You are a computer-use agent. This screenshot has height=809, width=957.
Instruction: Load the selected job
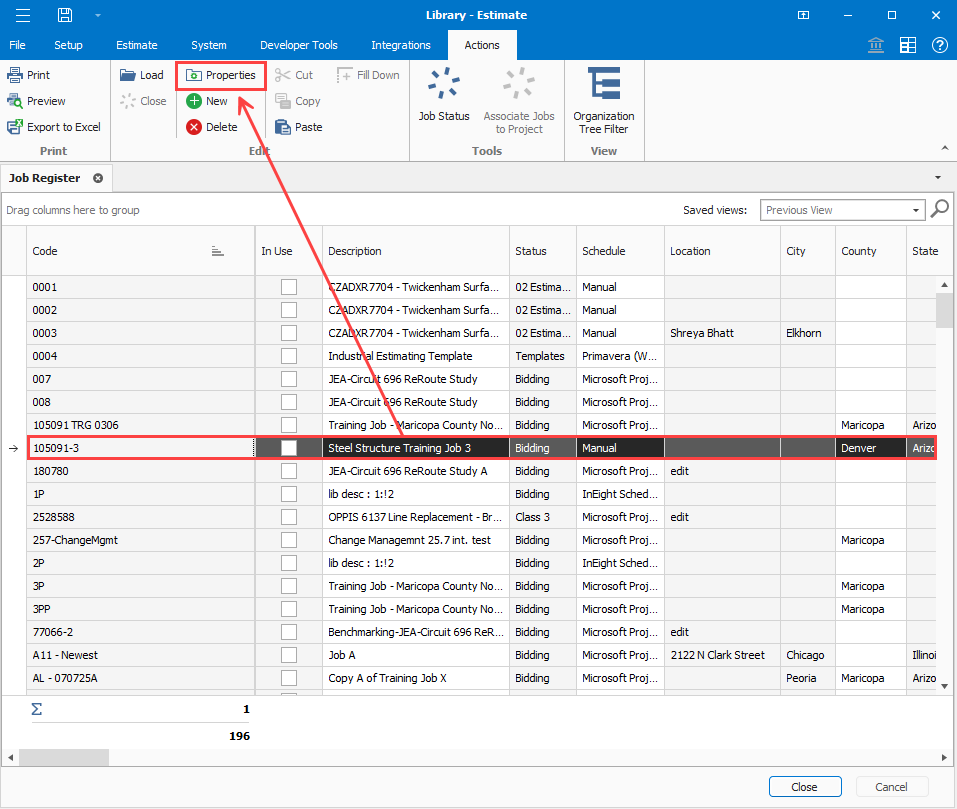click(142, 75)
